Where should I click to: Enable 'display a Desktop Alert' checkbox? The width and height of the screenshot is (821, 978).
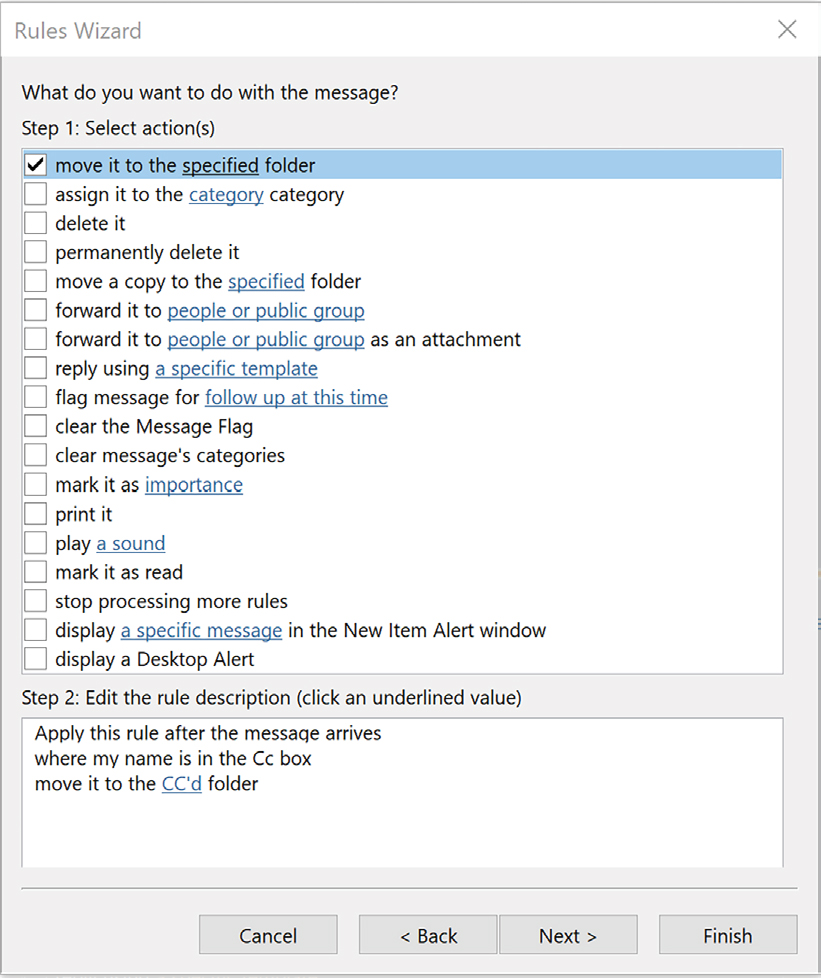click(36, 659)
